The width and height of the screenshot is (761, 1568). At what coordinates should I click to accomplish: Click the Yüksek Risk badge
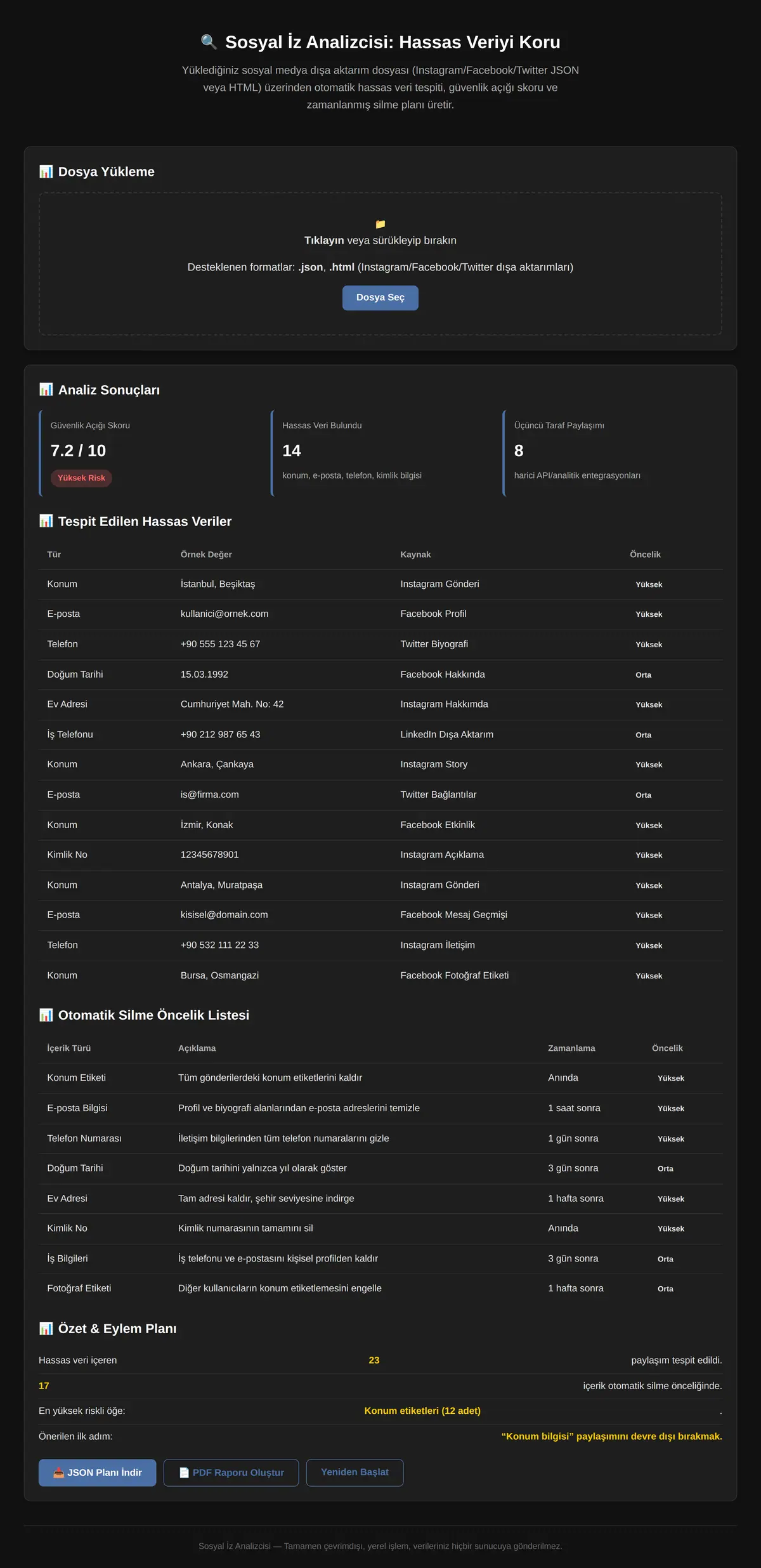pos(81,478)
